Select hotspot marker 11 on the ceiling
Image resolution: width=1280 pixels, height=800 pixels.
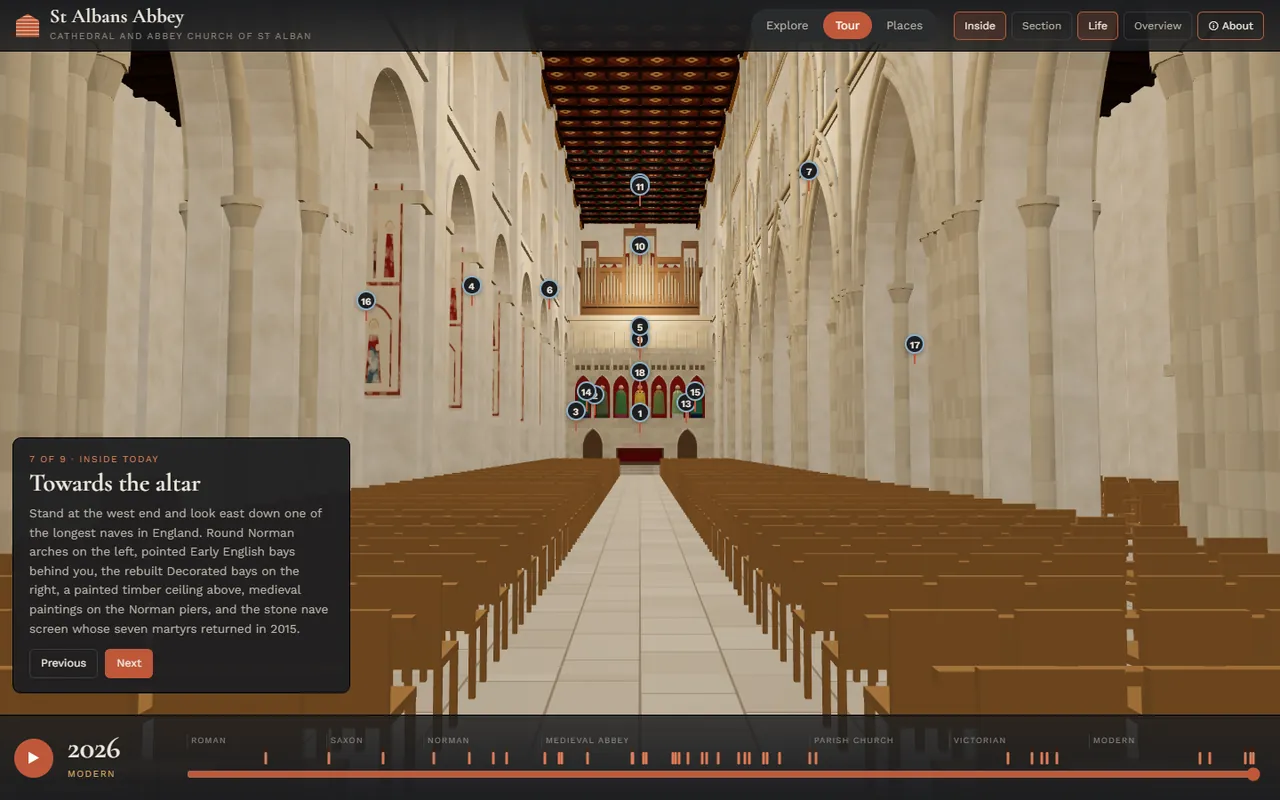[640, 187]
